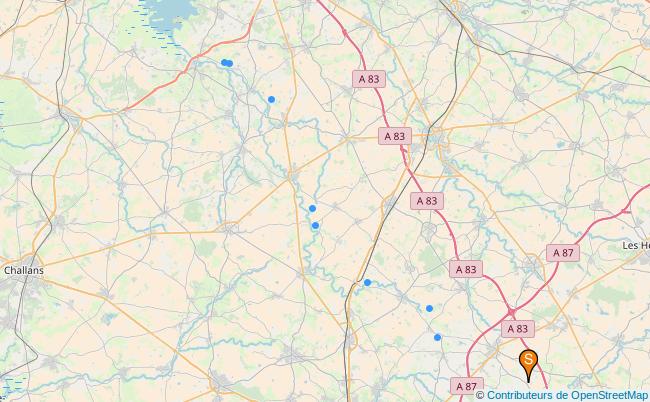Click the lone blue dot below the paired markers
Screen dimensions: 650x402
[271, 99]
